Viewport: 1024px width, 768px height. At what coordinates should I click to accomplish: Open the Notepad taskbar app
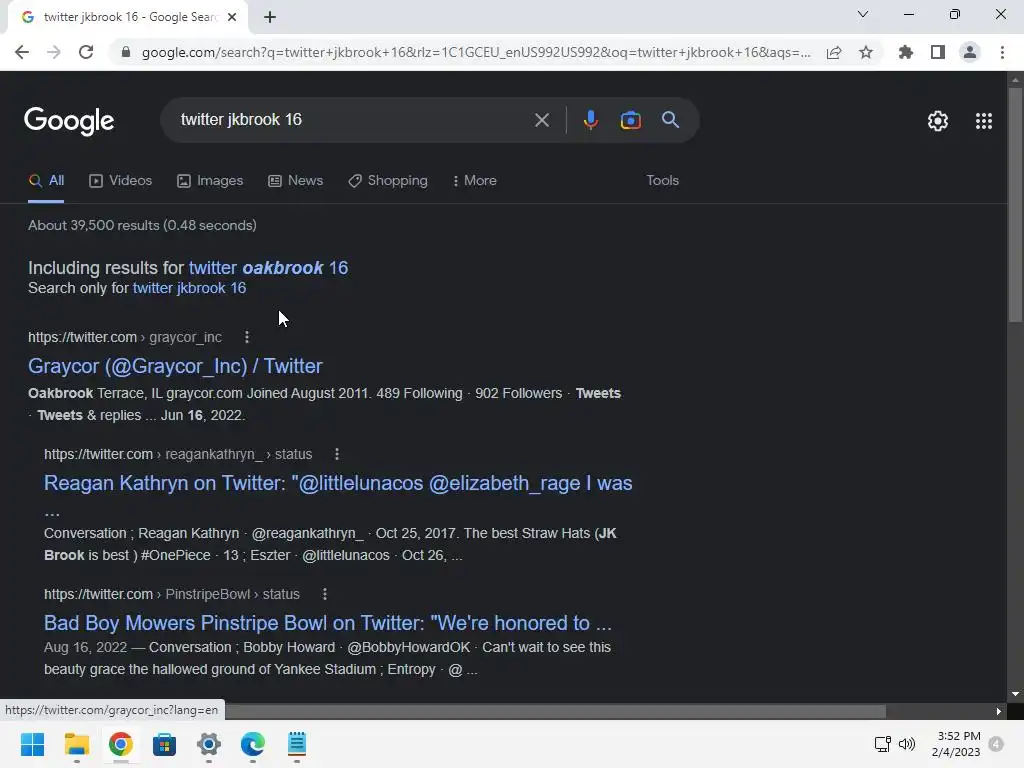coord(296,744)
